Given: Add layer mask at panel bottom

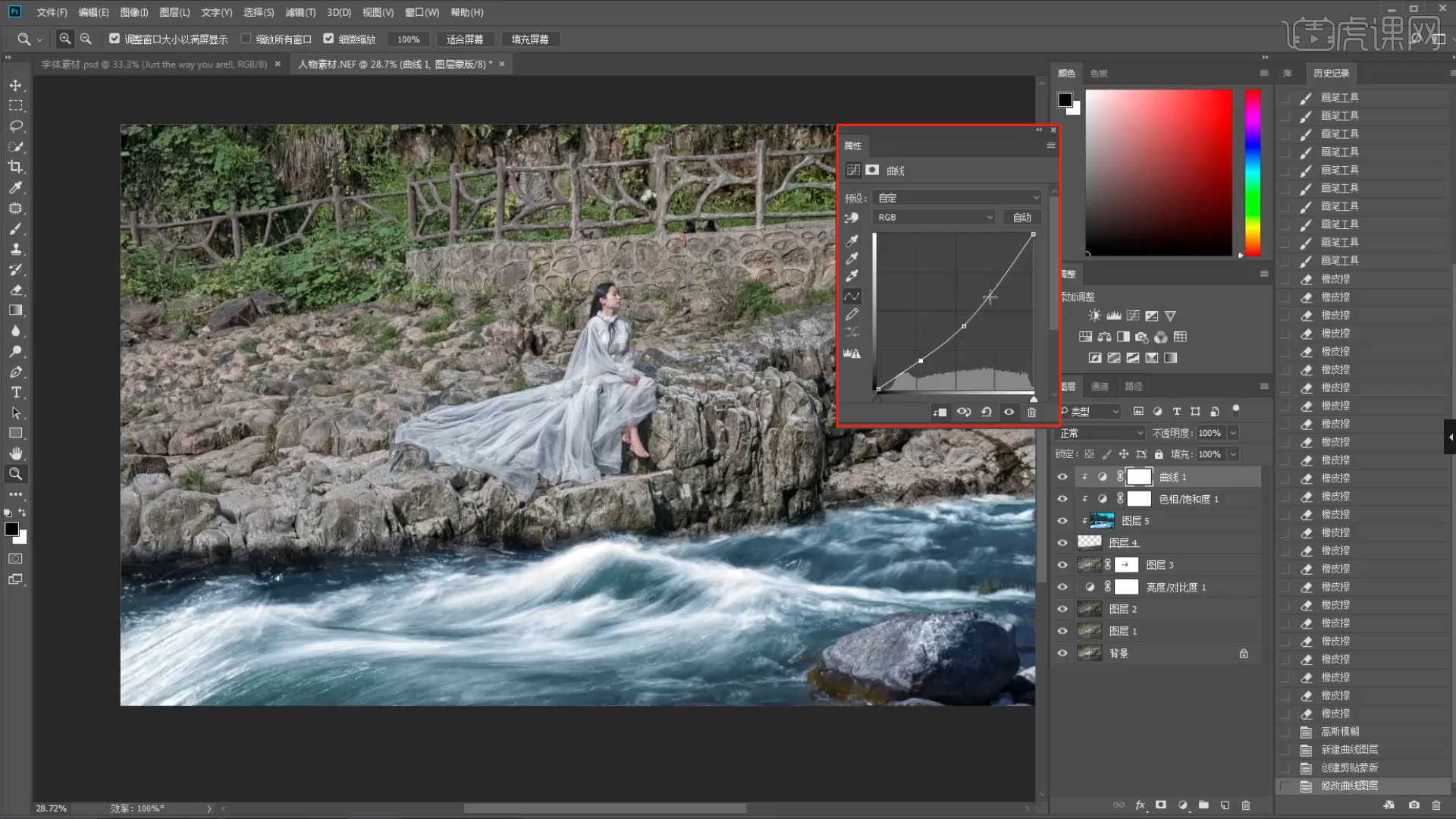Looking at the screenshot, I should [x=1160, y=805].
